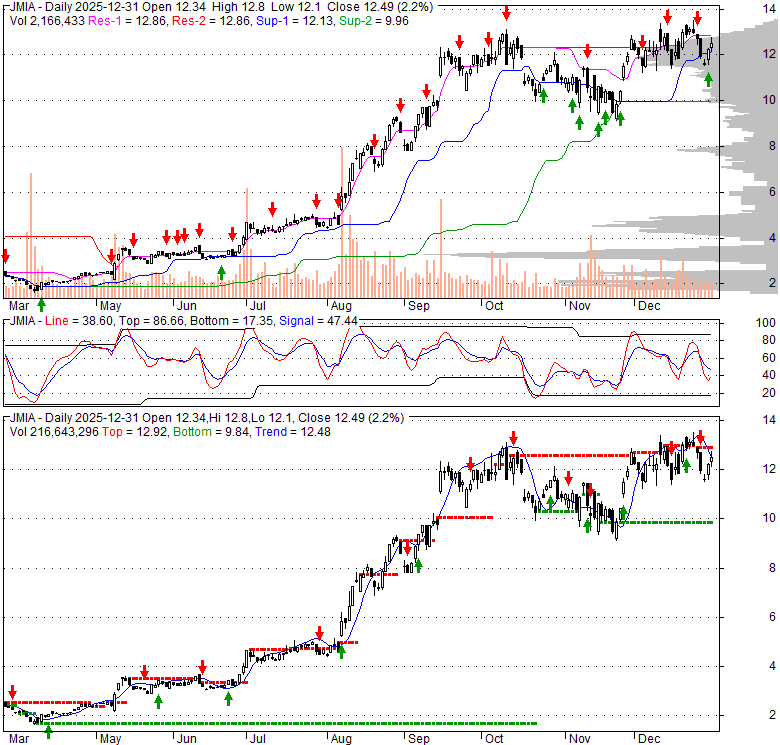Click the 'Dec' month label on upper chart axis
Viewport: 780px width, 745px height.
[x=649, y=305]
